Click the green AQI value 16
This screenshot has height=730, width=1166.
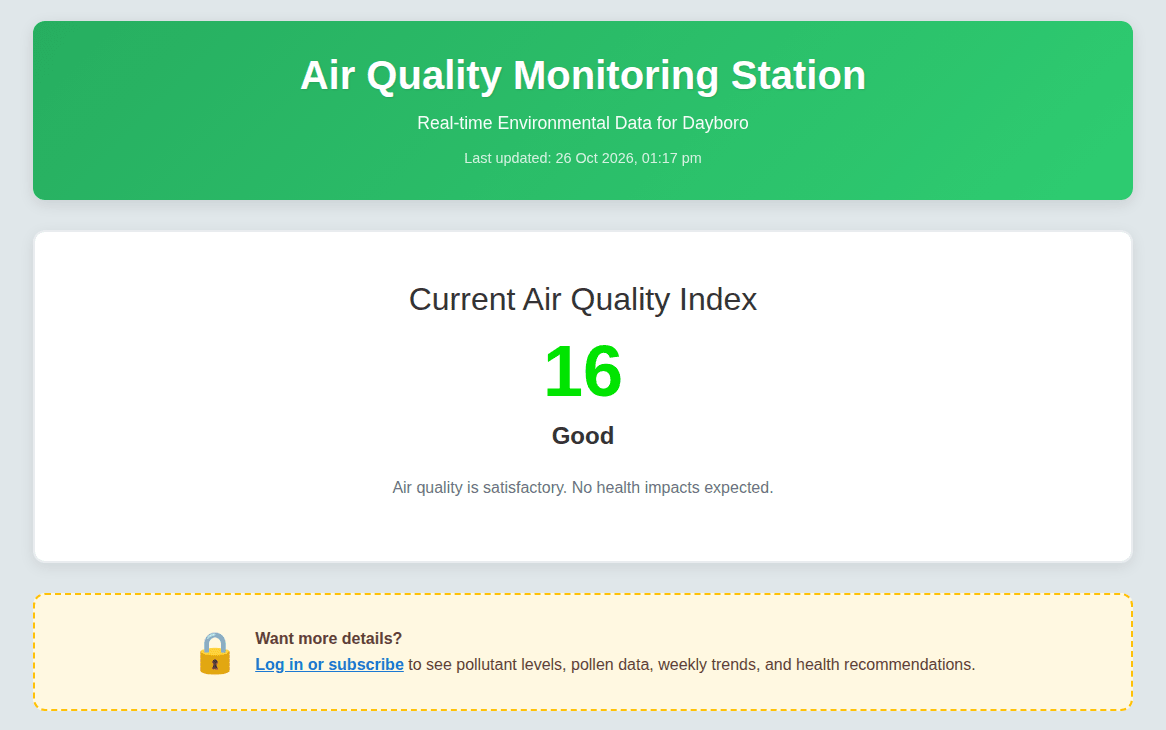point(583,371)
